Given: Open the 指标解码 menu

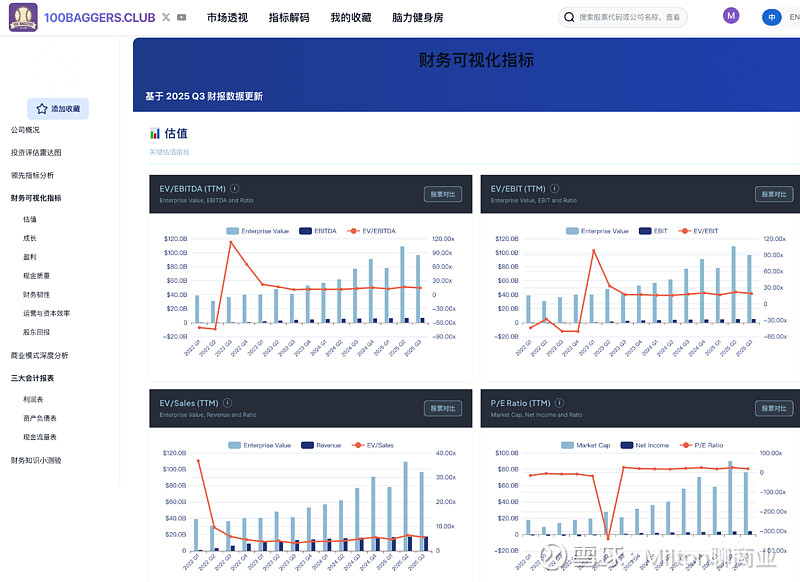Looking at the screenshot, I should pos(289,17).
